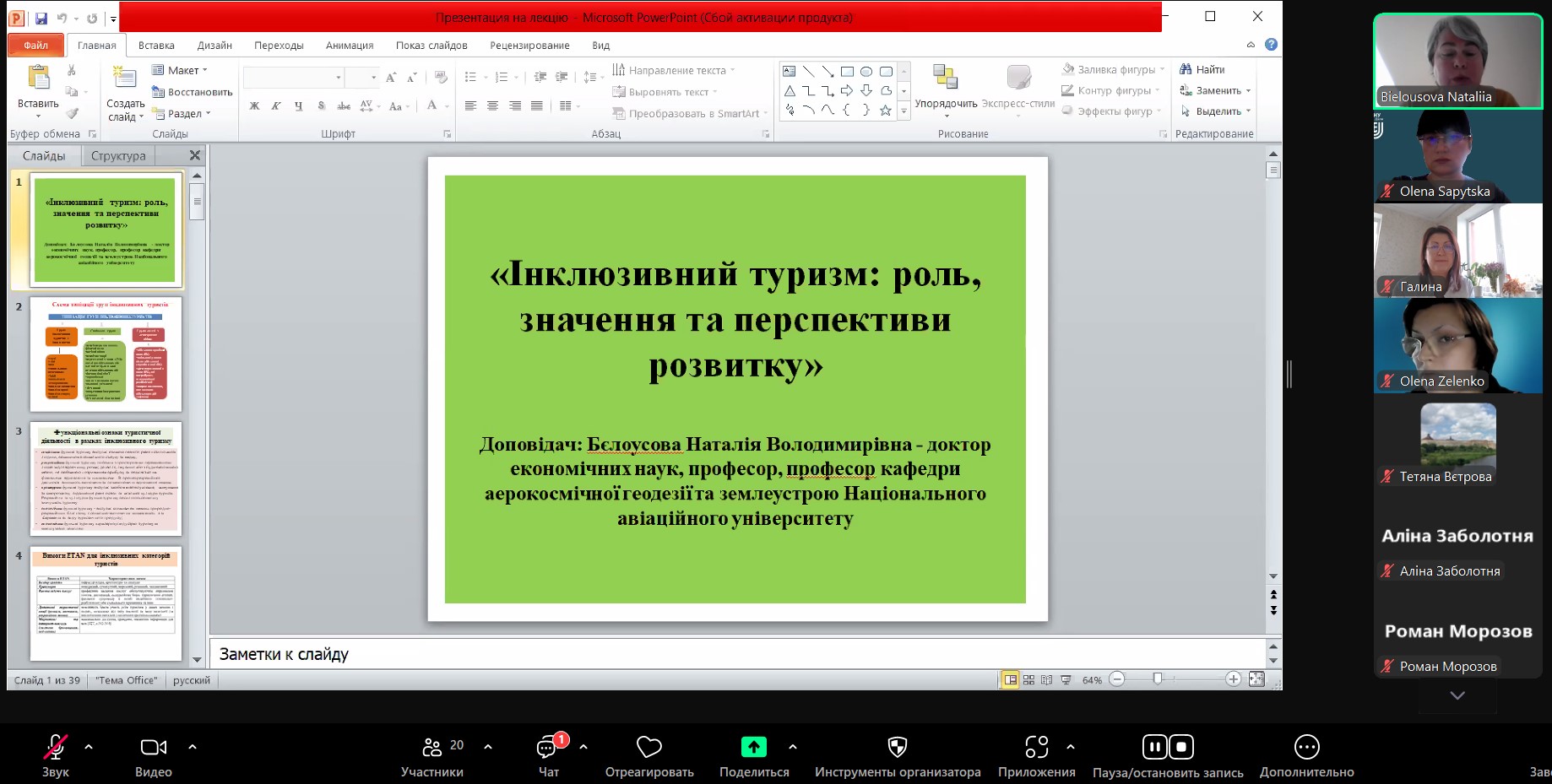Switch to reading view icon
The width and height of the screenshot is (1552, 784).
click(1047, 679)
